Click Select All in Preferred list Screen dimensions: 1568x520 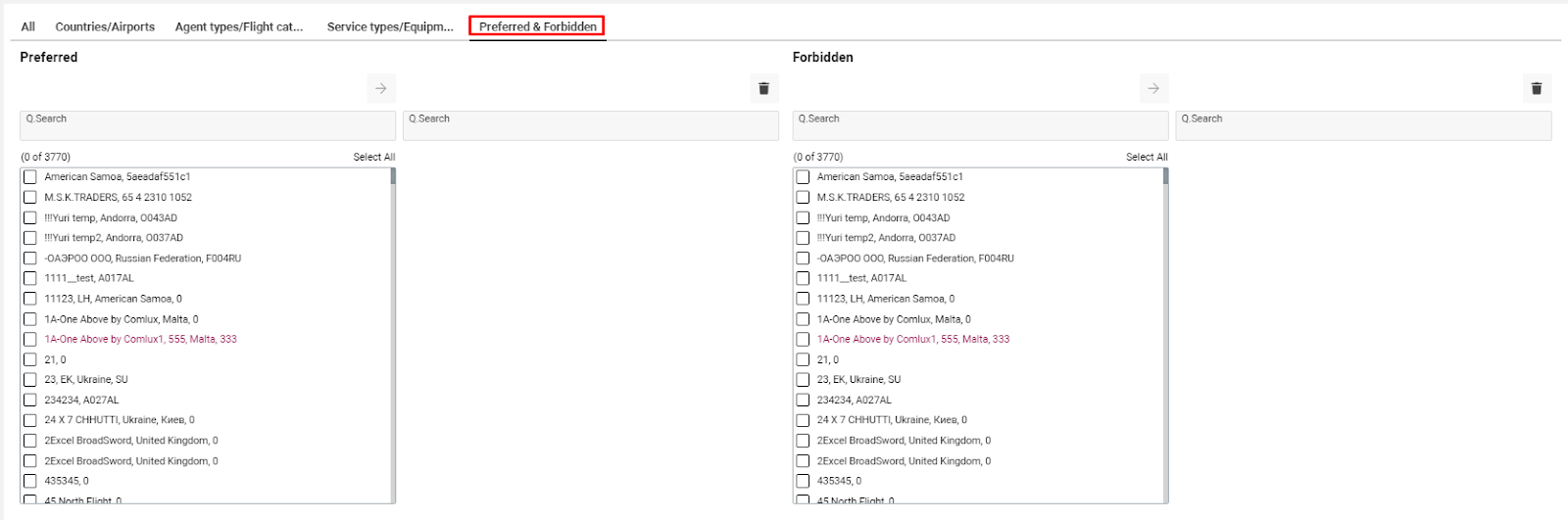(373, 157)
